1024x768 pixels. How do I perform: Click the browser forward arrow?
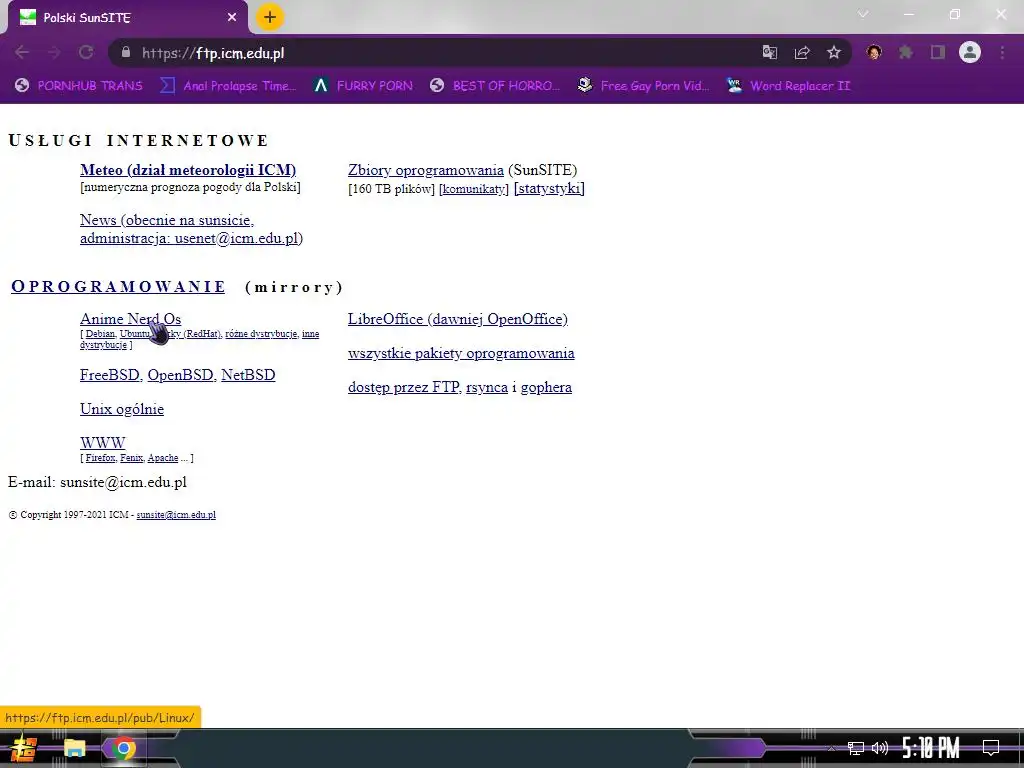[x=54, y=53]
